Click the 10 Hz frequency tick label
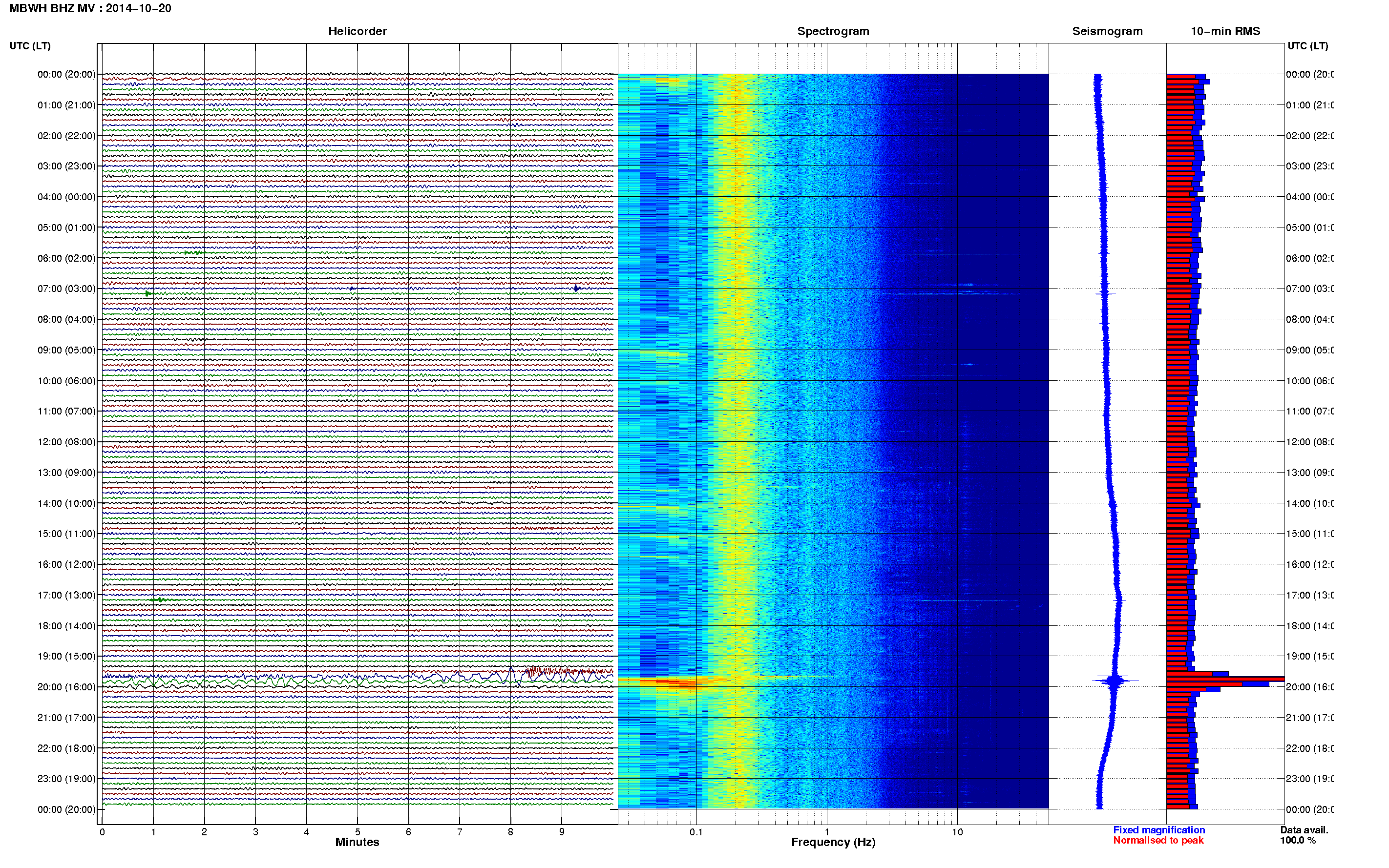 (x=957, y=832)
